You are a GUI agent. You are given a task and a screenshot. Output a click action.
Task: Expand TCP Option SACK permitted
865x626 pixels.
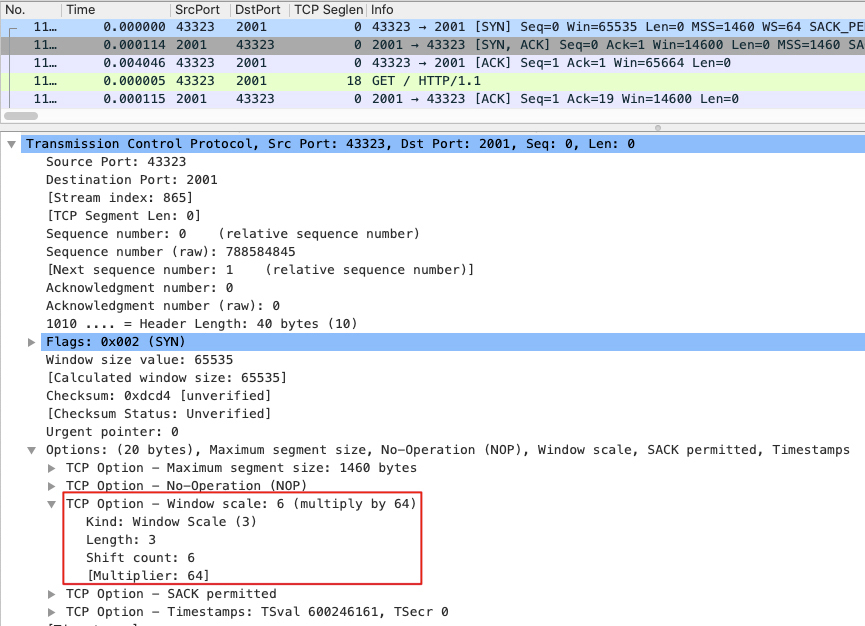pyautogui.click(x=51, y=595)
